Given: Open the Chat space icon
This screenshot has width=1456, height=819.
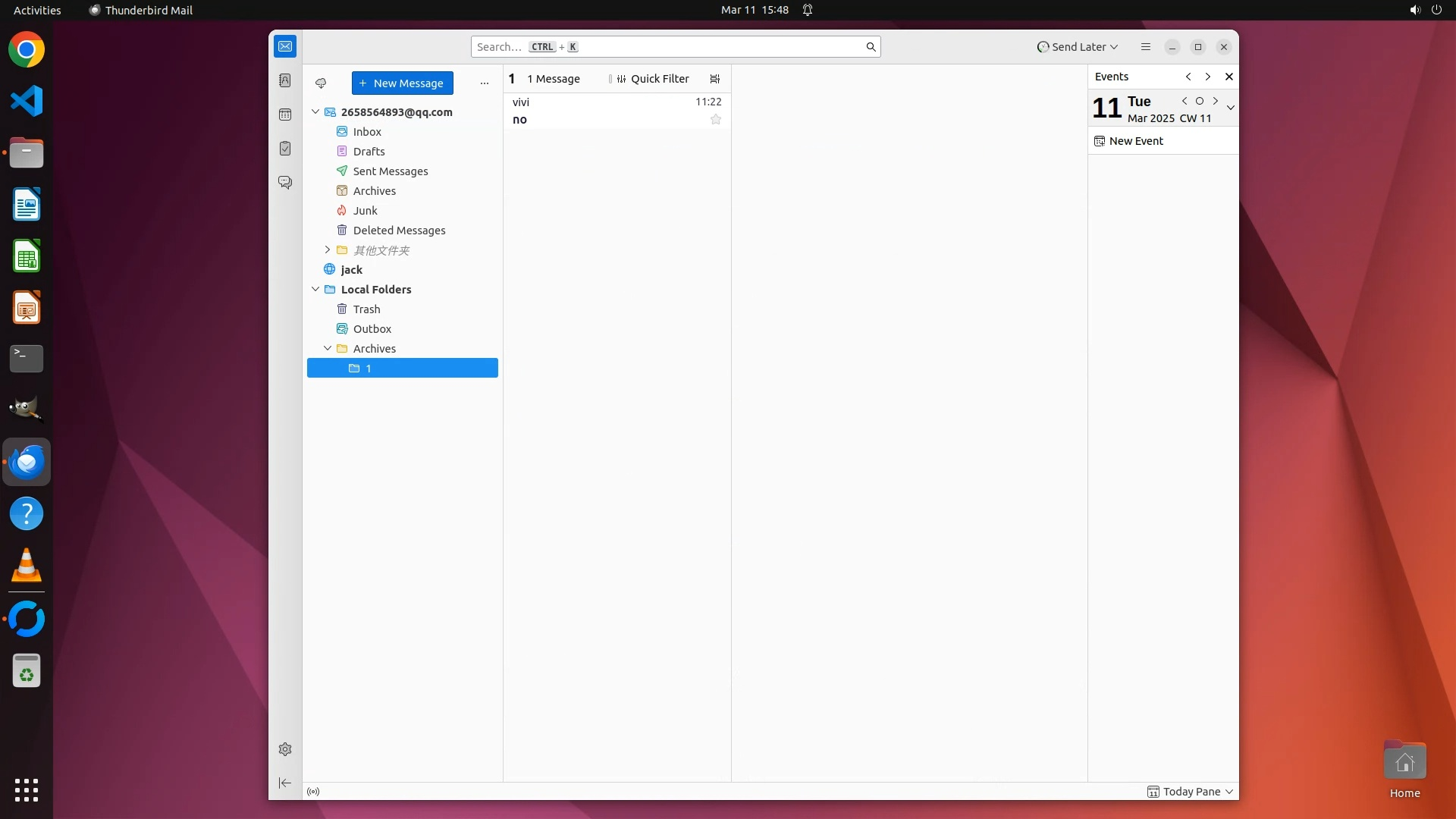Looking at the screenshot, I should click(x=285, y=183).
